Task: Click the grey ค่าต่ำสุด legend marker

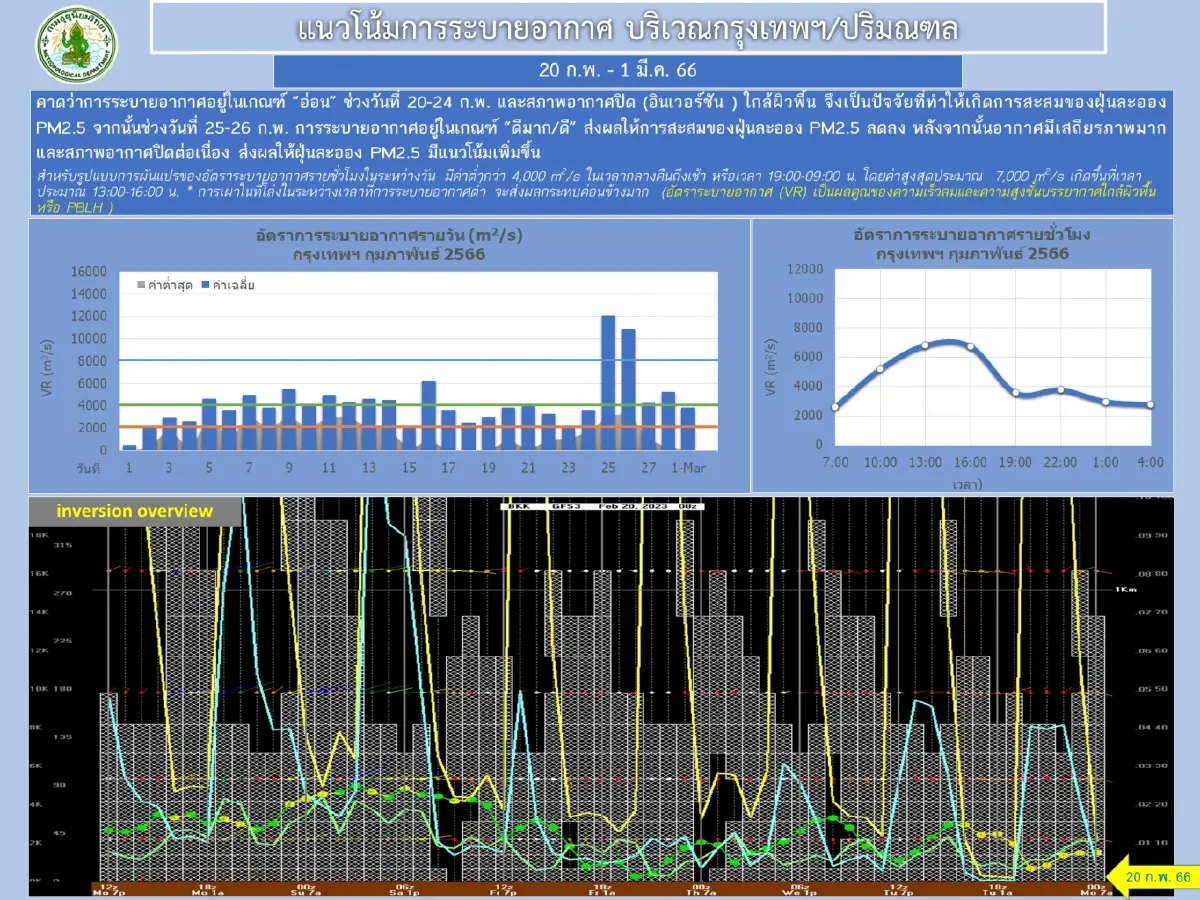Action: point(141,286)
